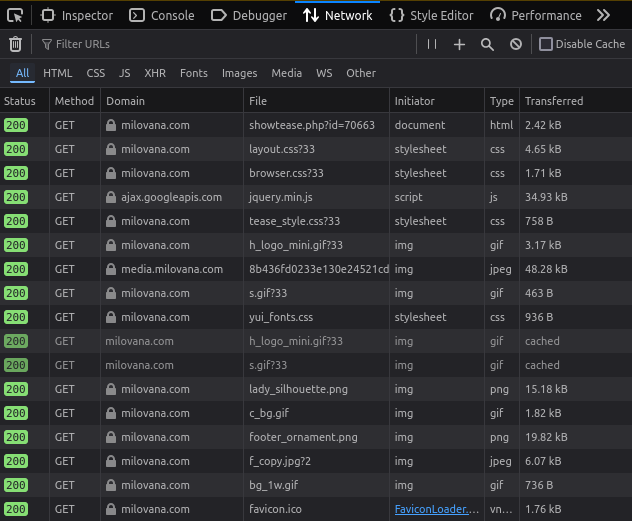This screenshot has width=632, height=521.
Task: Clear network log with trash icon
Action: [15, 44]
